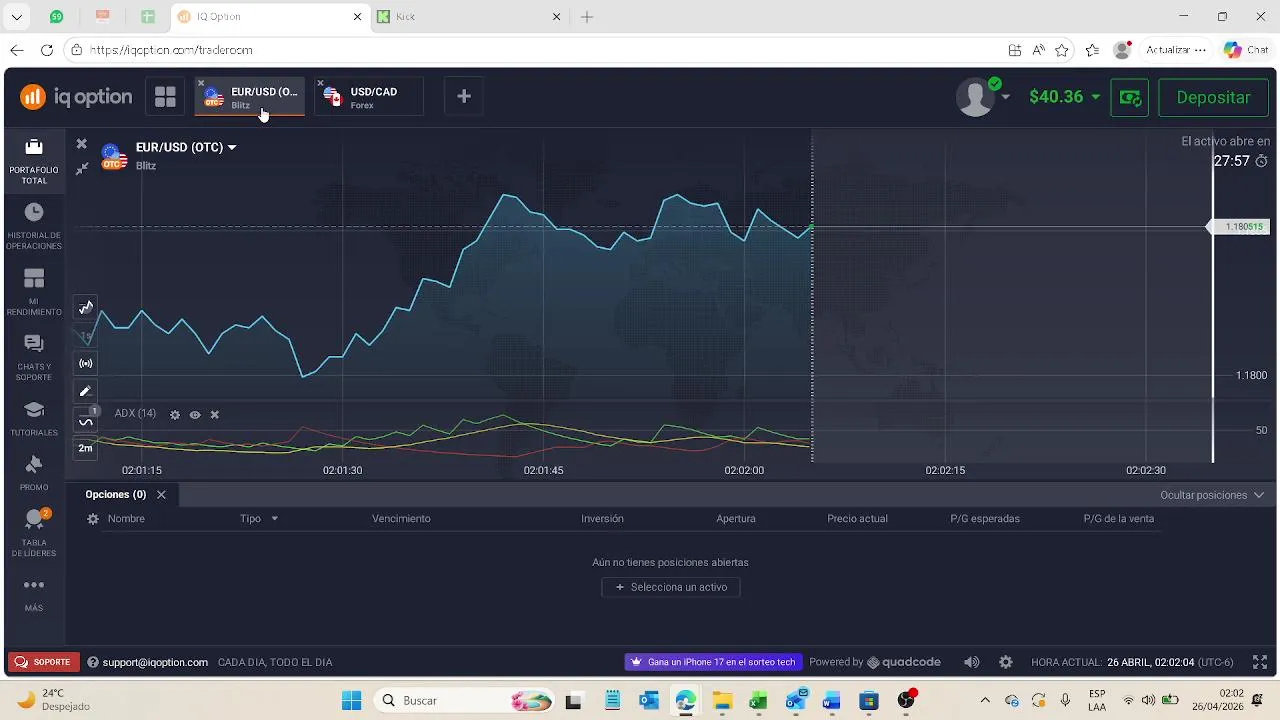Open Tabla de Líderes in sidebar
Screen dimensions: 1280x720
[34, 533]
